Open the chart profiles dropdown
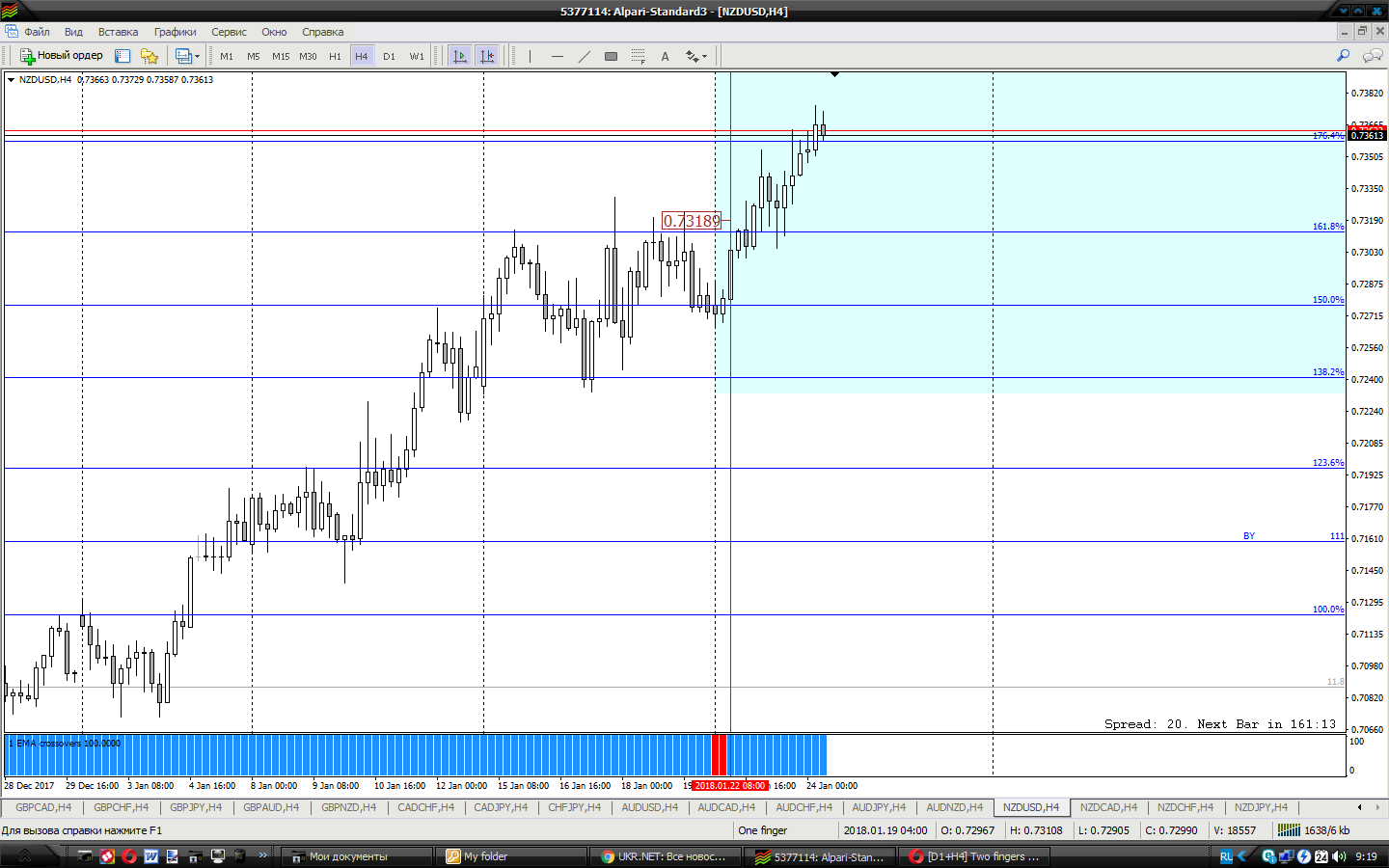Image resolution: width=1389 pixels, height=868 pixels. coord(187,56)
